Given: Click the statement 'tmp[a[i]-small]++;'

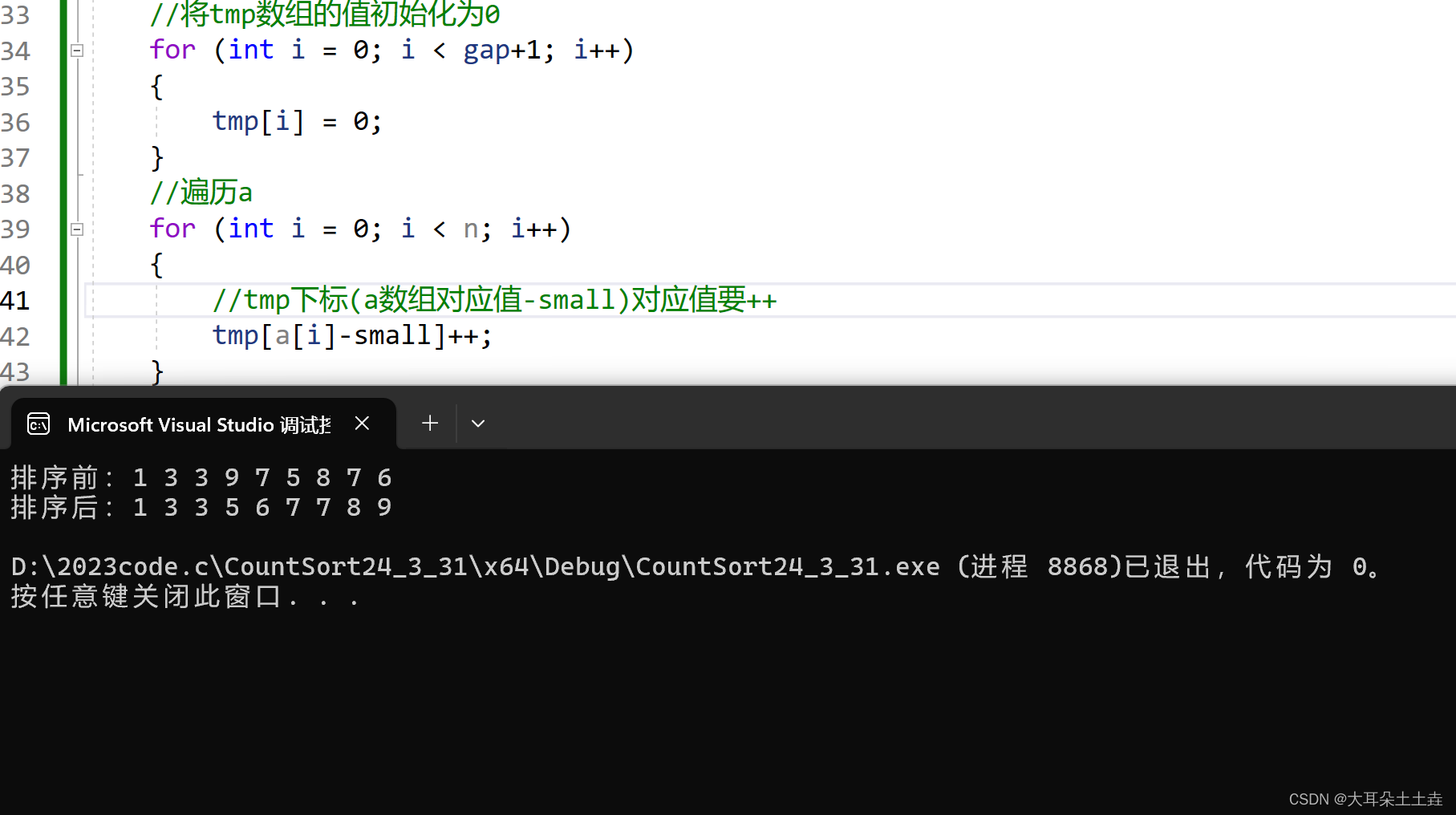Looking at the screenshot, I should click(x=352, y=335).
